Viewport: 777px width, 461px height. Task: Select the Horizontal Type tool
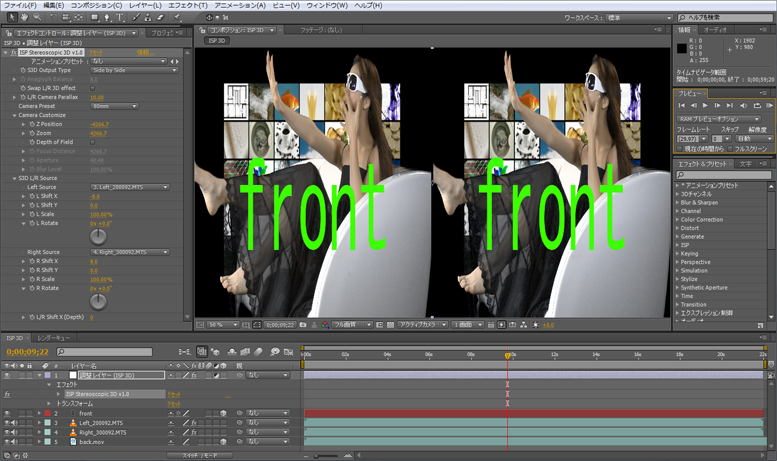[120, 17]
